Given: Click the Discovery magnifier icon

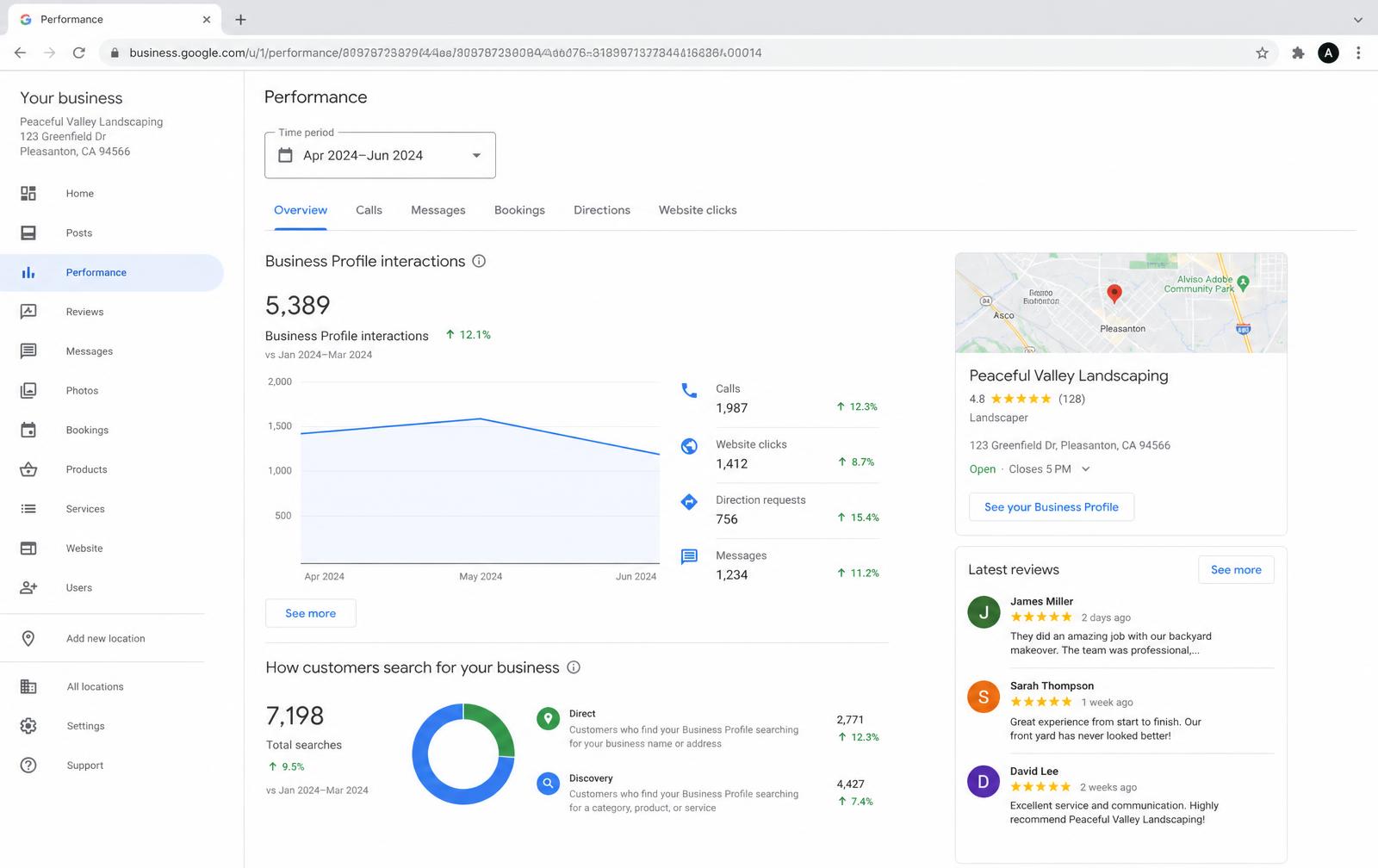Looking at the screenshot, I should [548, 784].
